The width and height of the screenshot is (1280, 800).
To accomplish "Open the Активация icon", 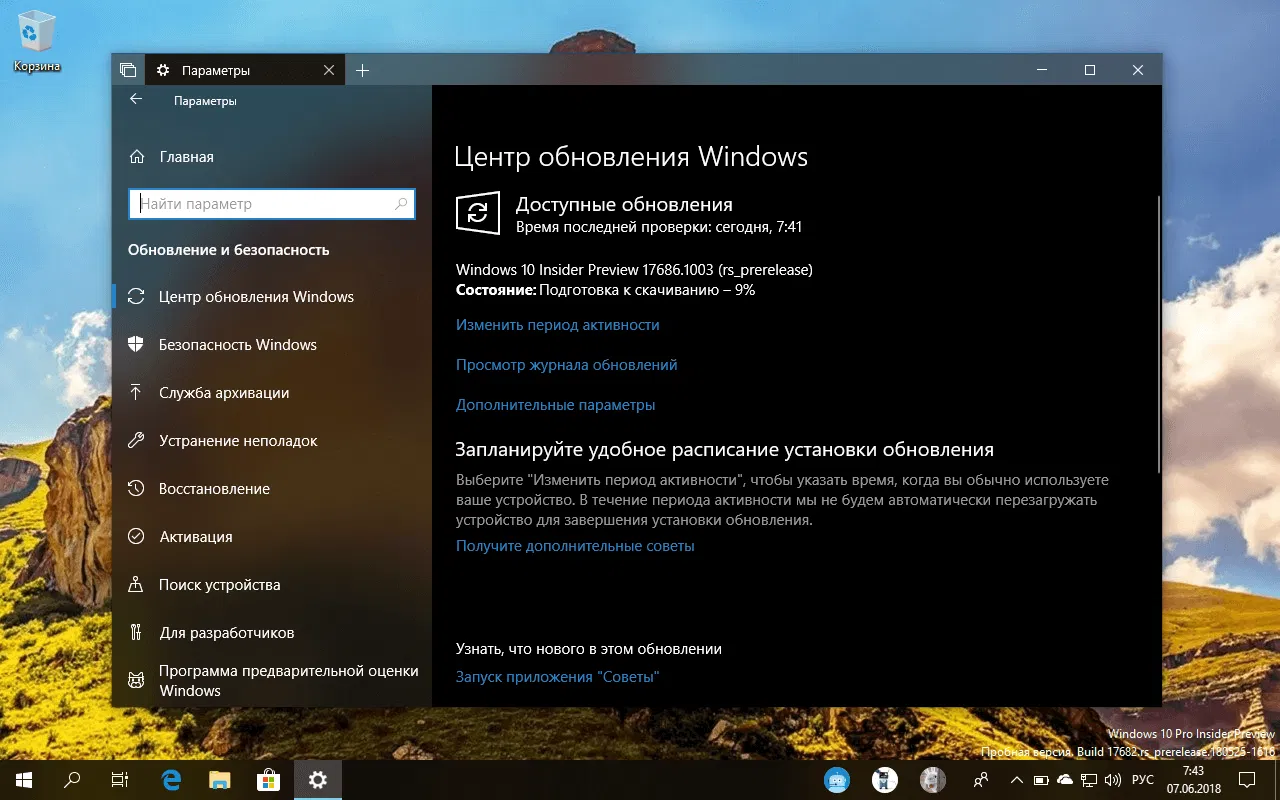I will (x=138, y=536).
